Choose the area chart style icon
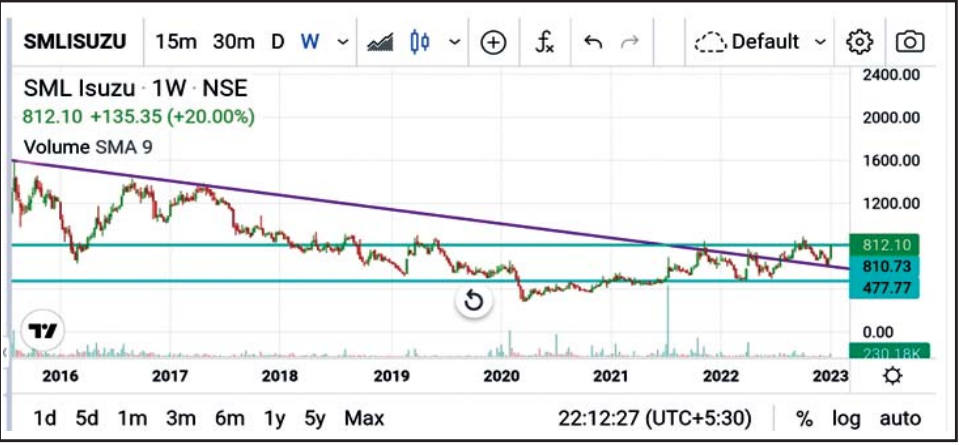 point(380,42)
